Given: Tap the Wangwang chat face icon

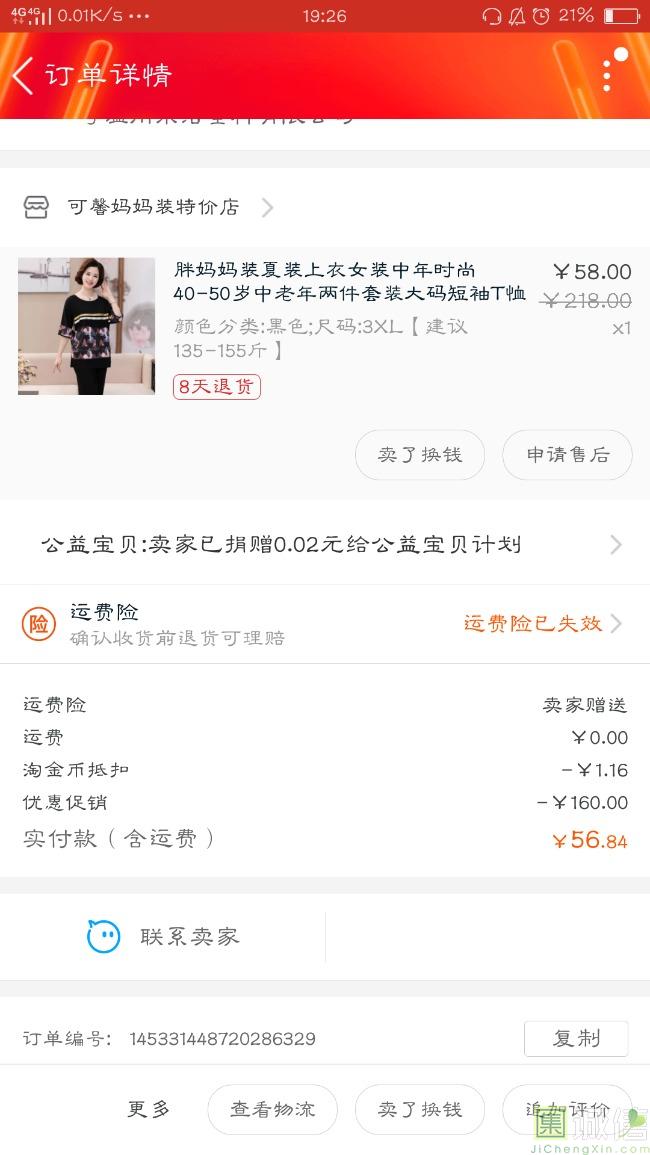Looking at the screenshot, I should pos(103,937).
